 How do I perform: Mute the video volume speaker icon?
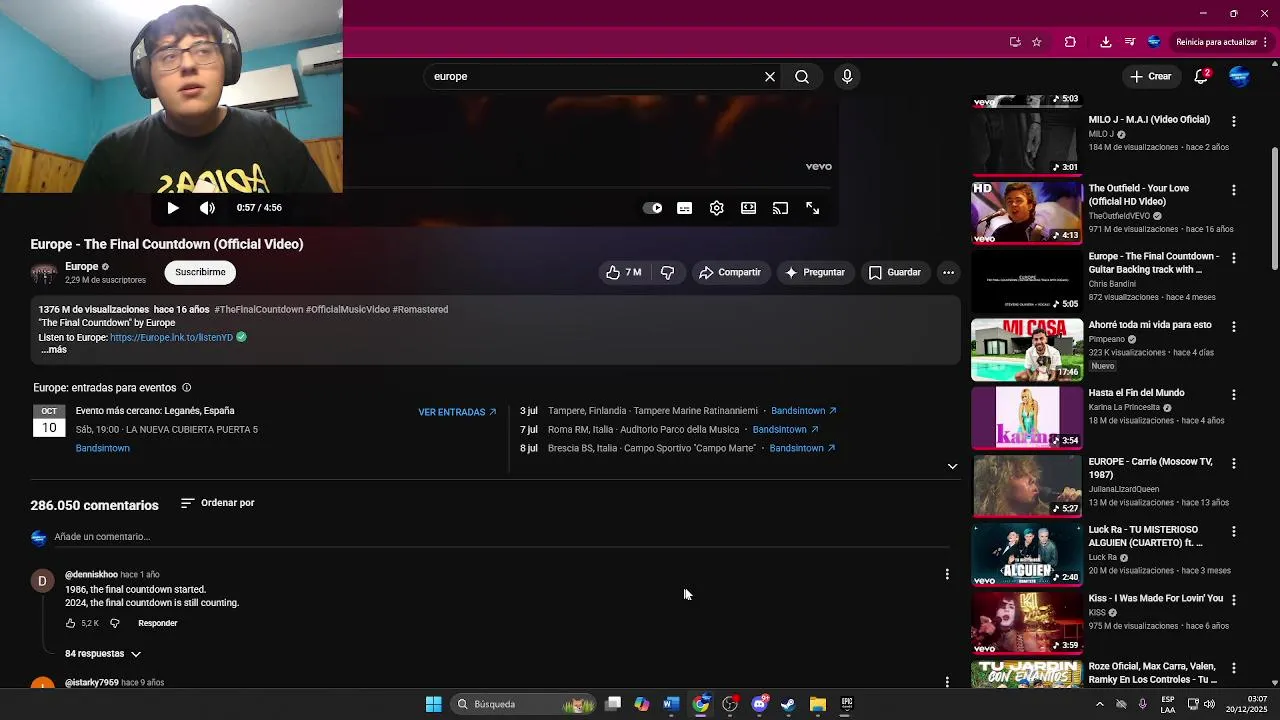(x=207, y=208)
